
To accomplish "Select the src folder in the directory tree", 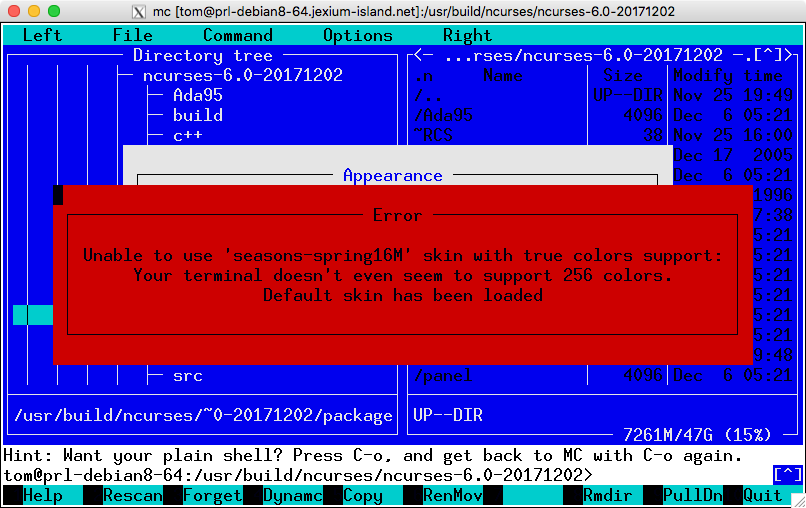I will click(x=187, y=376).
